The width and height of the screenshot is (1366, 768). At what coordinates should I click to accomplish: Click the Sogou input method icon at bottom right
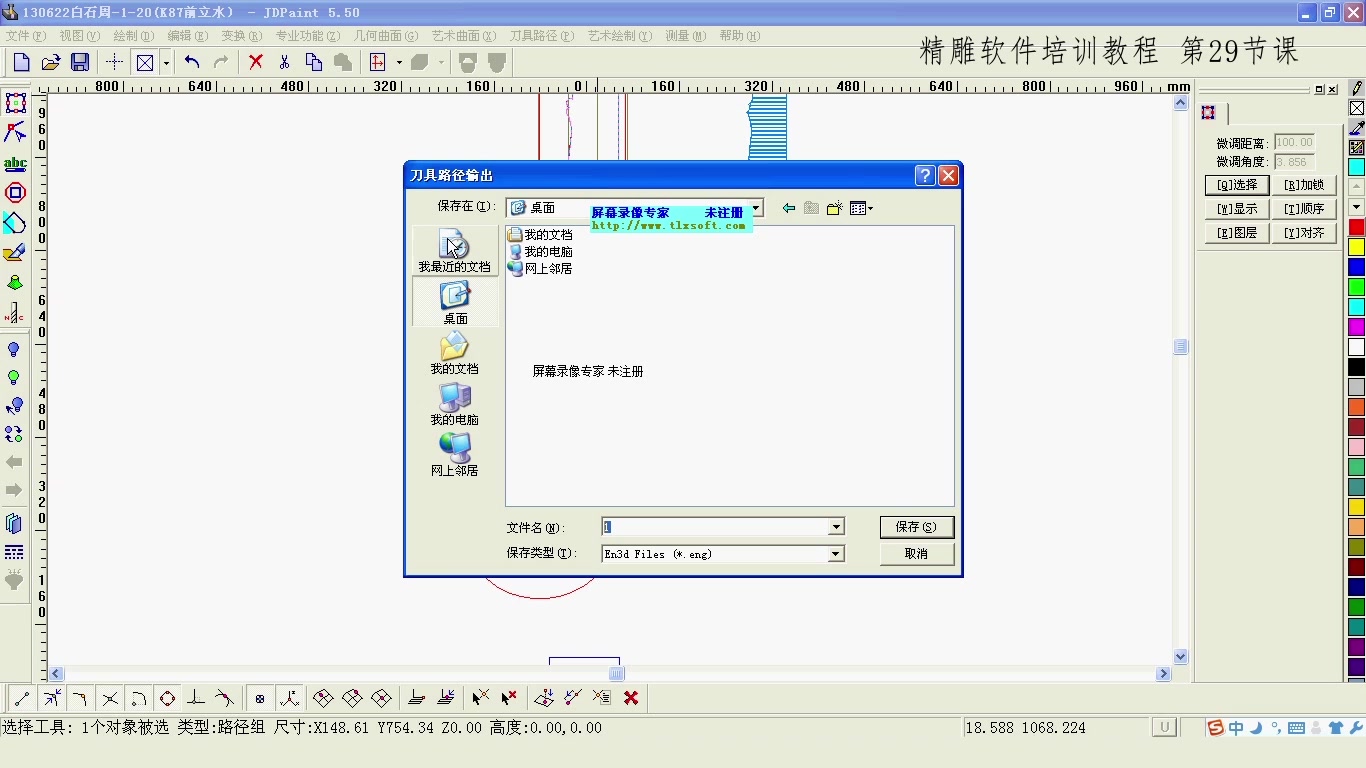pos(1214,728)
